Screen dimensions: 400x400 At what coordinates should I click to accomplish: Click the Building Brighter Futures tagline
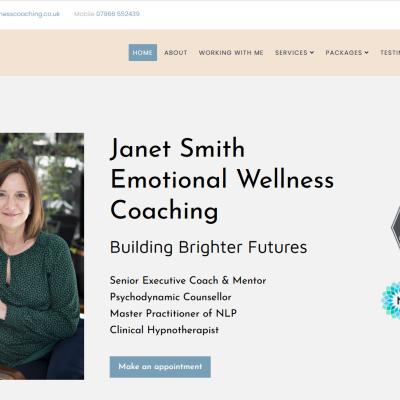(209, 247)
